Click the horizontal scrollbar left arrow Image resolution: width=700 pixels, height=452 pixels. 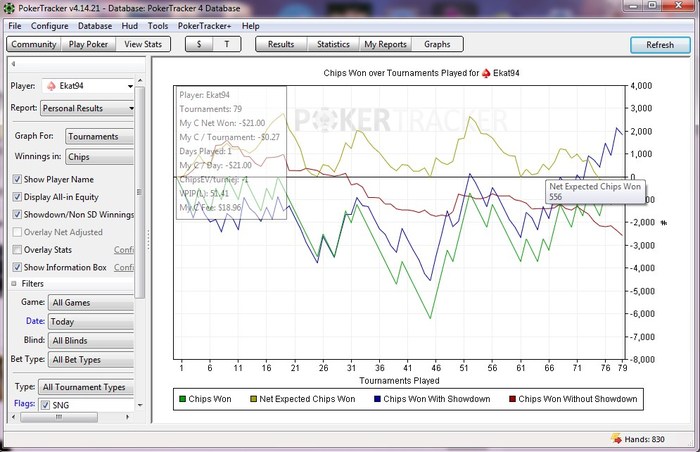[13, 417]
